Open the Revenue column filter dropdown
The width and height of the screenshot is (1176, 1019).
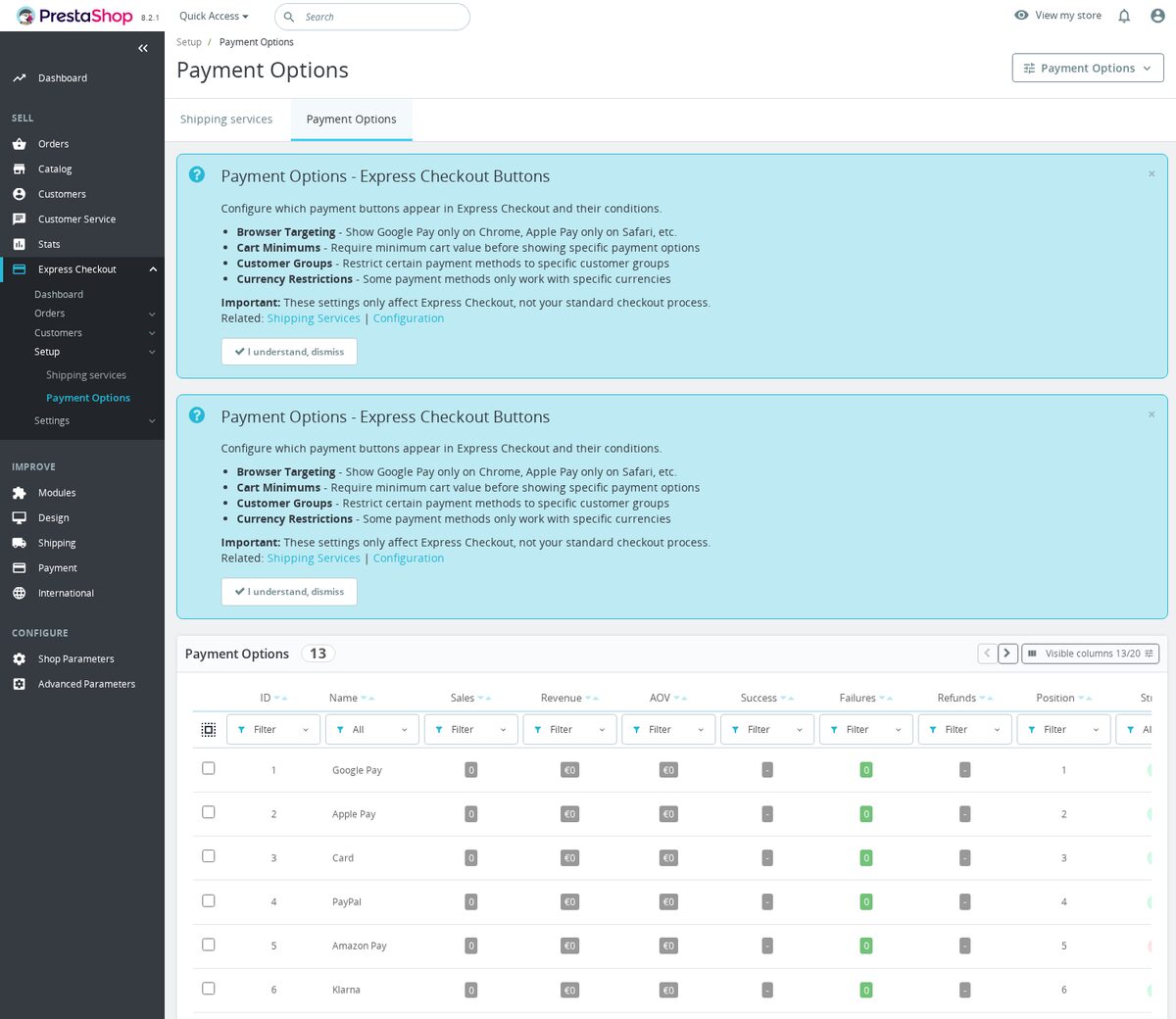click(570, 730)
